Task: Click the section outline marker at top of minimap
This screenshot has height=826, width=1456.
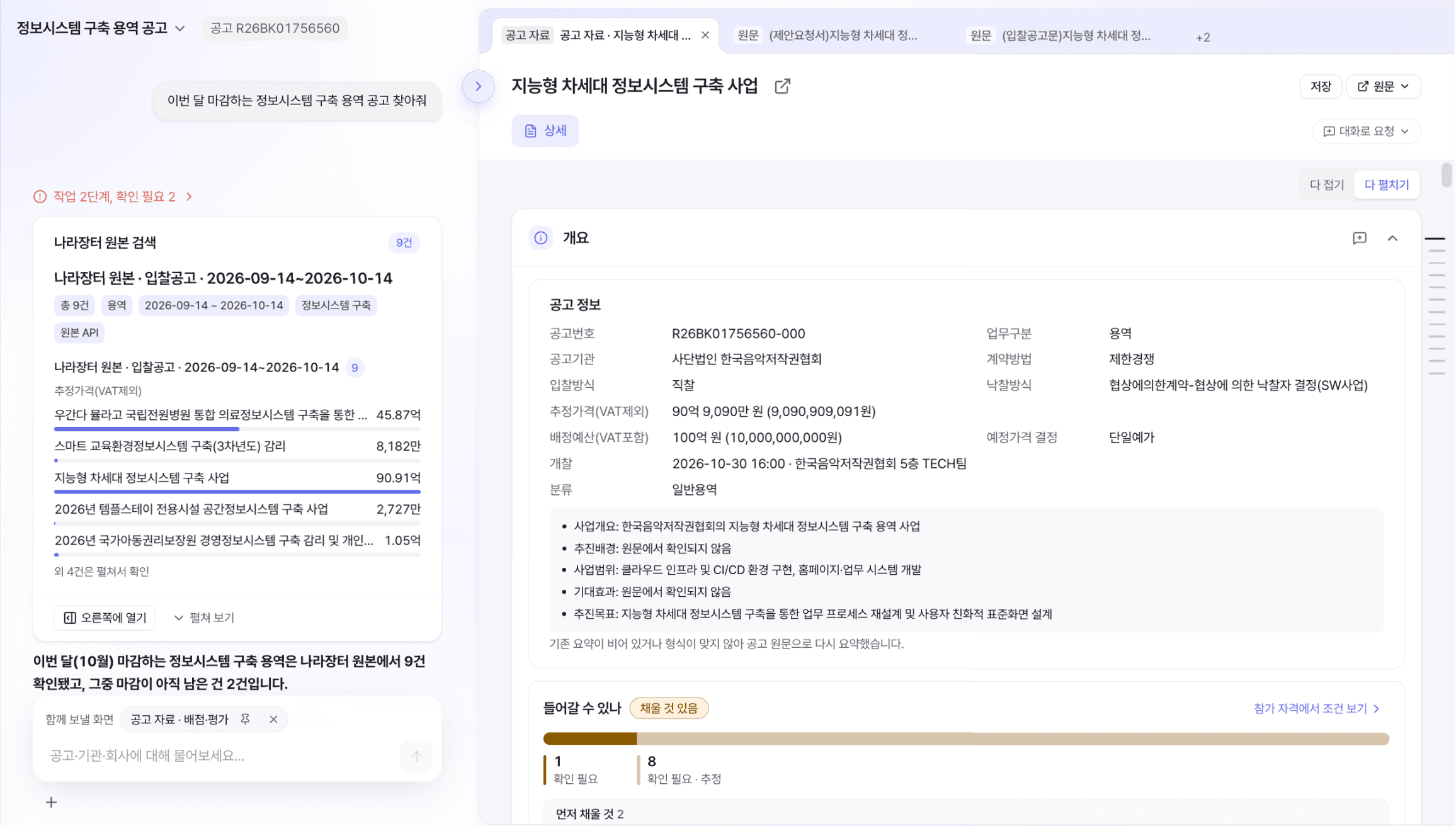Action: pyautogui.click(x=1435, y=239)
